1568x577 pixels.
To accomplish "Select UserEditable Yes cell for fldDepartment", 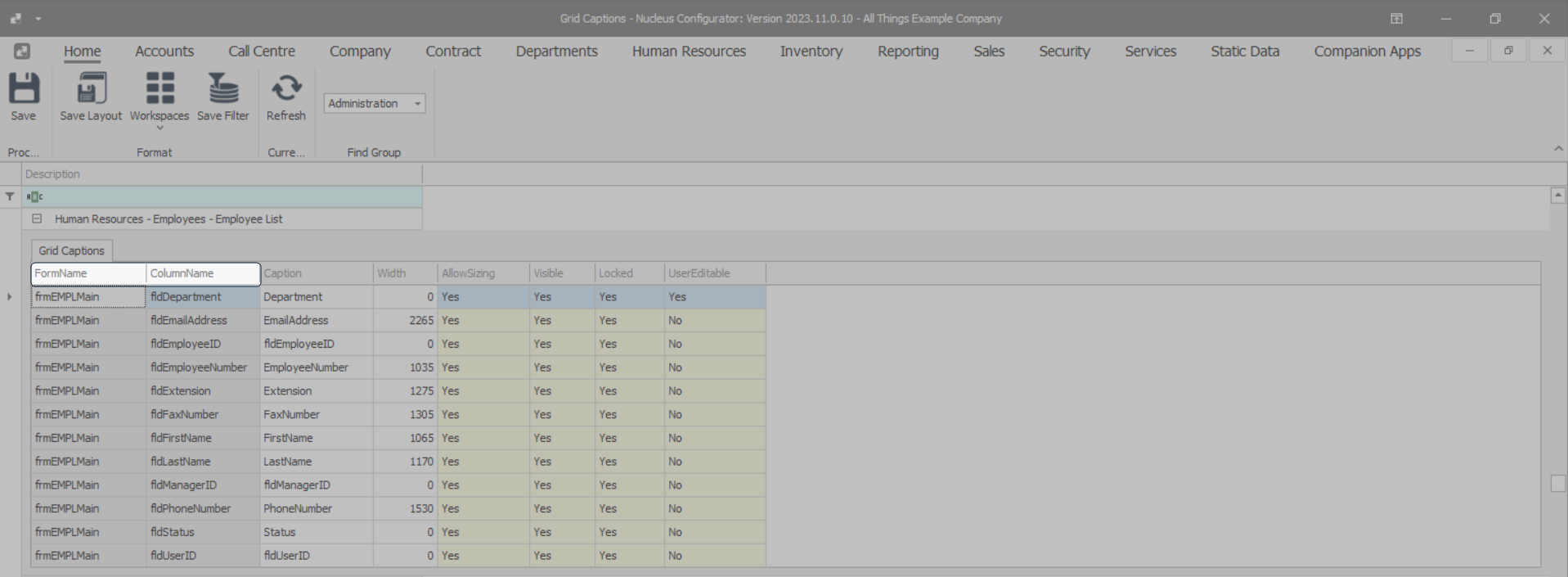I will click(x=715, y=297).
